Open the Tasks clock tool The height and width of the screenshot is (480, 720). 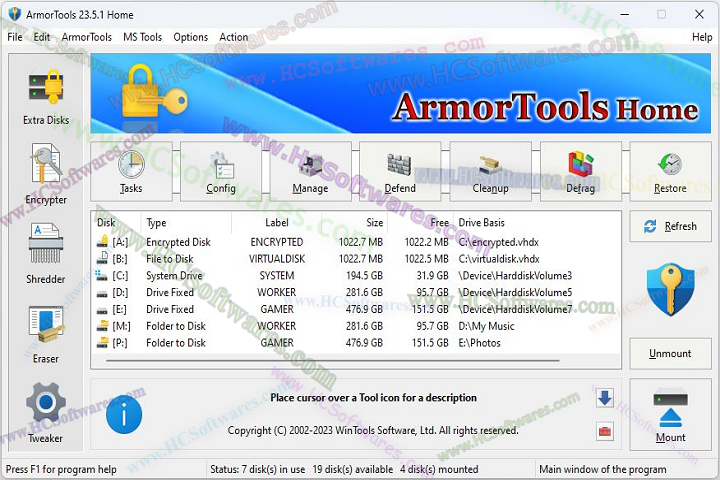(131, 171)
